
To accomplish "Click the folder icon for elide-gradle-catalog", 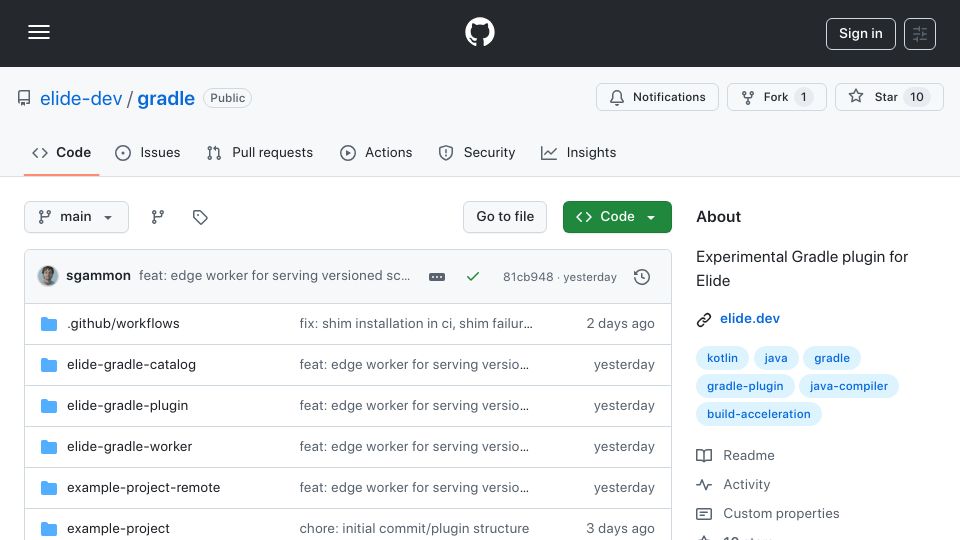I will [49, 365].
